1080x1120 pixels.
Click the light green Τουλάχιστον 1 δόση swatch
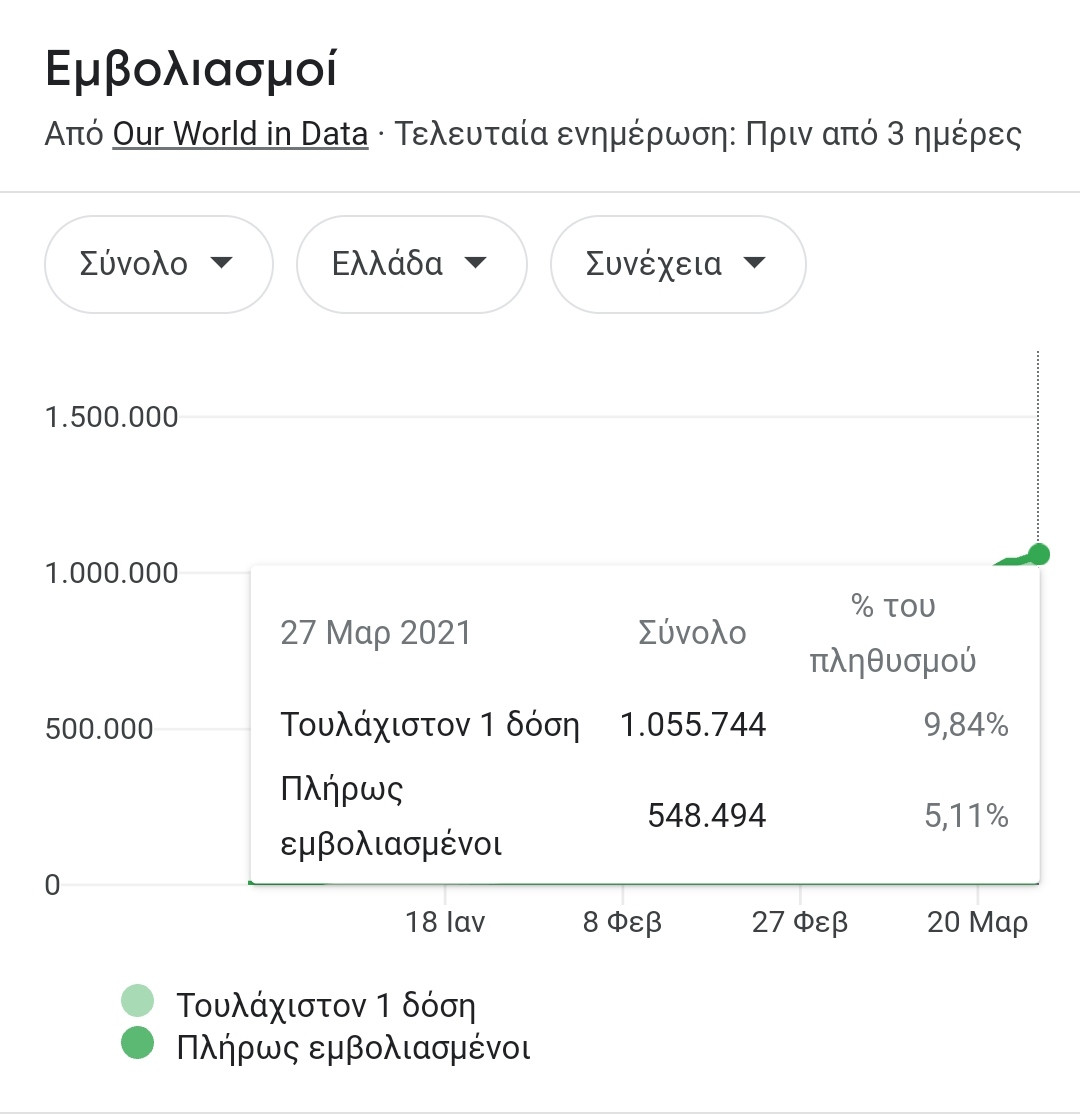[137, 1000]
